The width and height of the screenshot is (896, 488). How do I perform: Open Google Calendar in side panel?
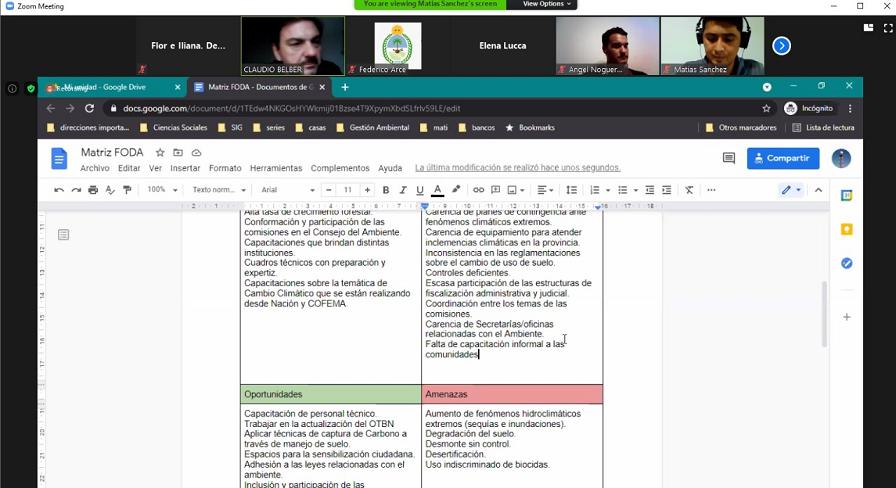(x=847, y=196)
